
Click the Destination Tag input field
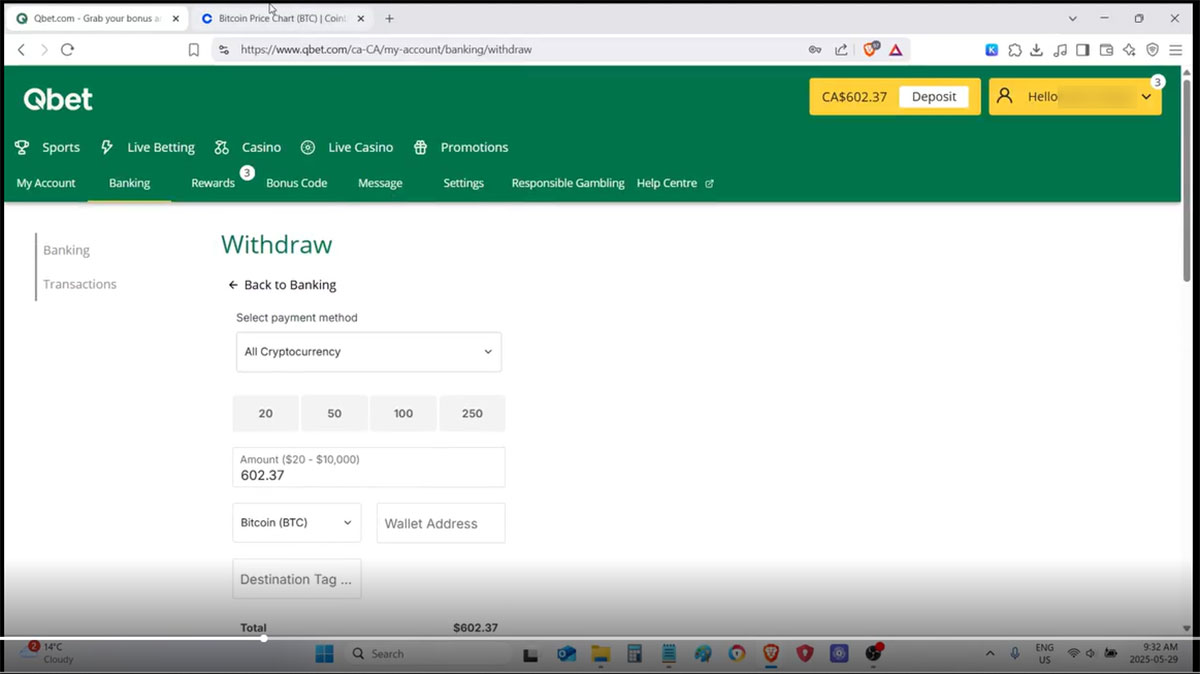coord(297,579)
